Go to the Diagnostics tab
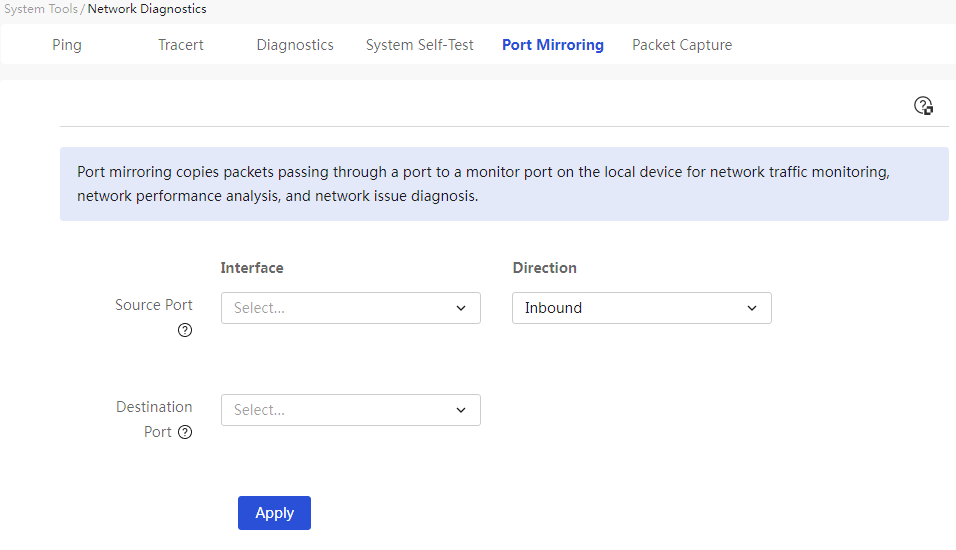The height and width of the screenshot is (550, 956). pos(295,45)
